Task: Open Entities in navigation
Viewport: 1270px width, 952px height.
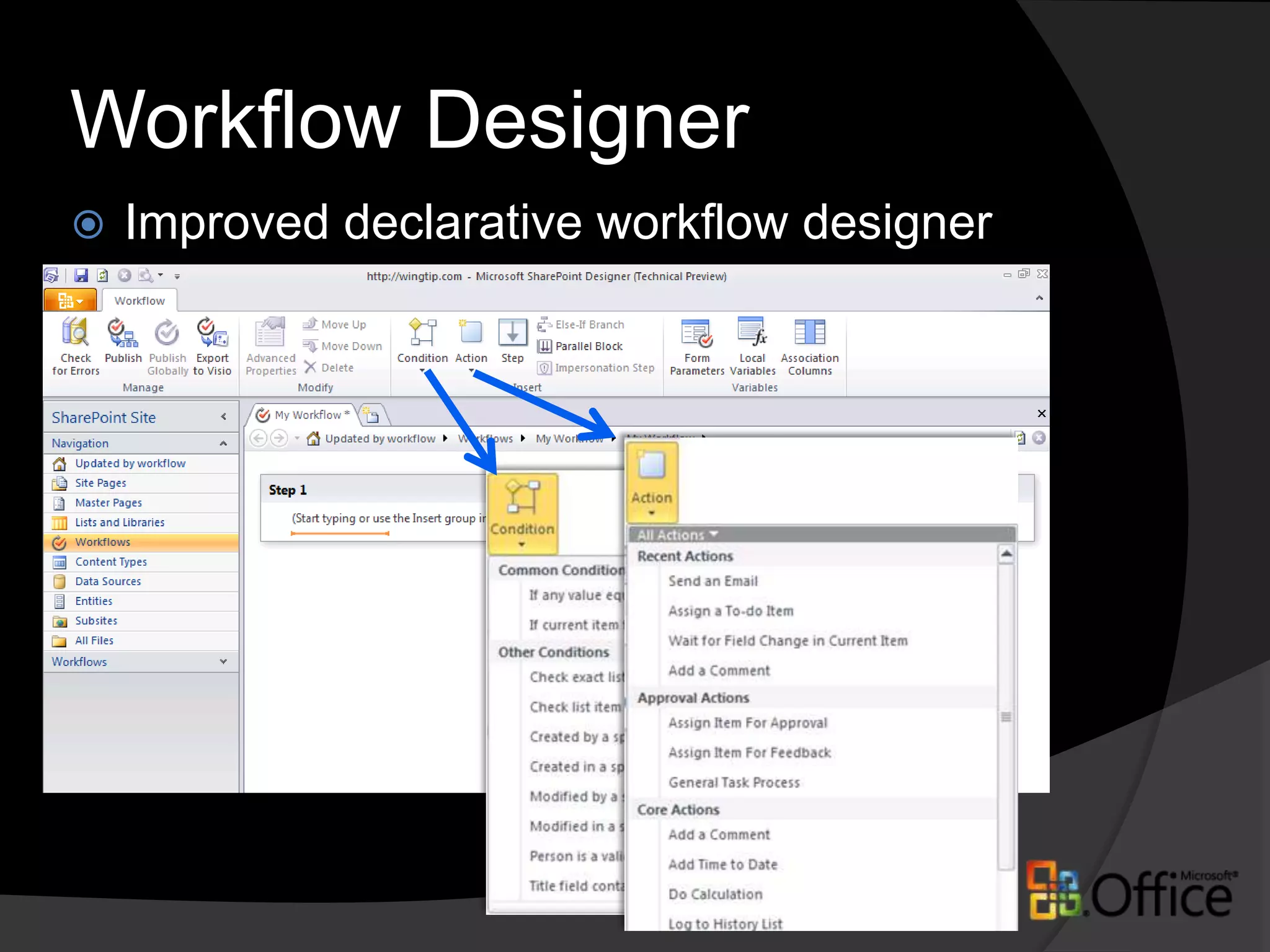Action: 141,601
